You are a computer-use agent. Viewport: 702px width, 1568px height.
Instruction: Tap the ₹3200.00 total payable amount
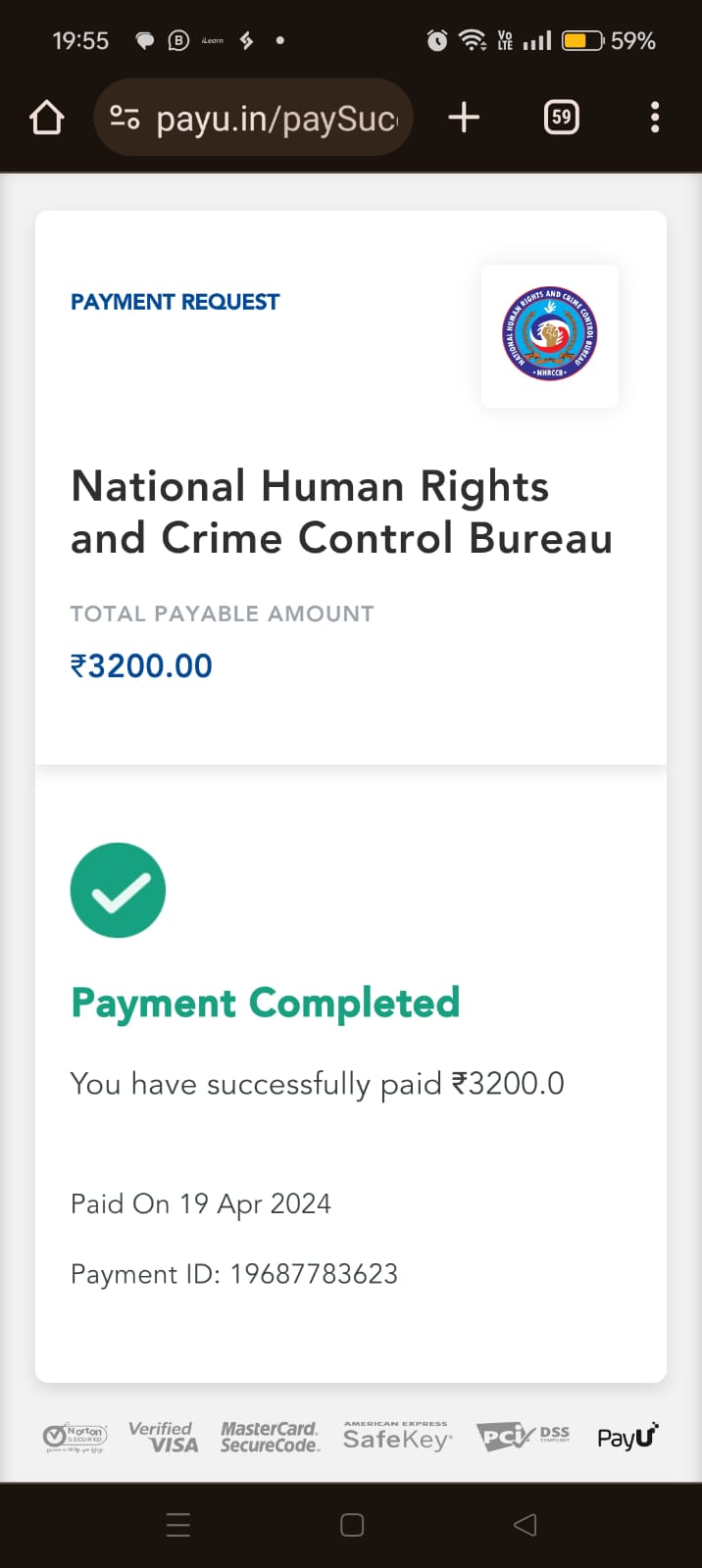[x=141, y=666]
